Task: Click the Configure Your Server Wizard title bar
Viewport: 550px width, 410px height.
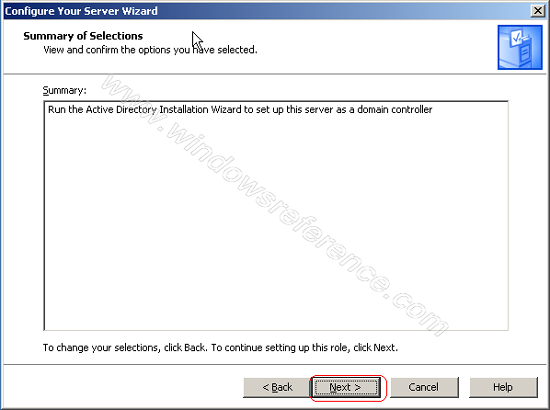Action: coord(267,11)
